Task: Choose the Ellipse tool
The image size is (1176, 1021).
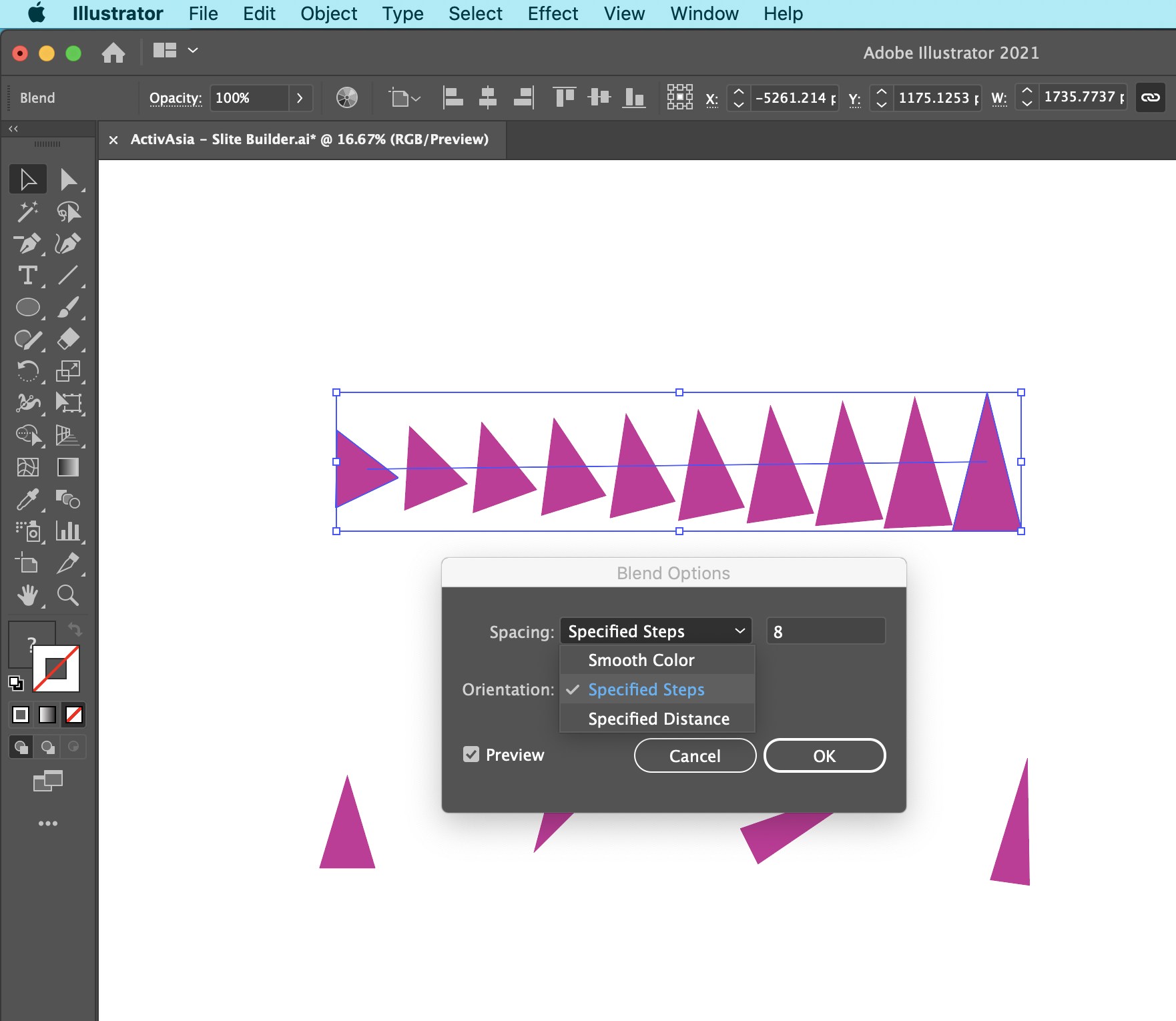Action: click(27, 308)
